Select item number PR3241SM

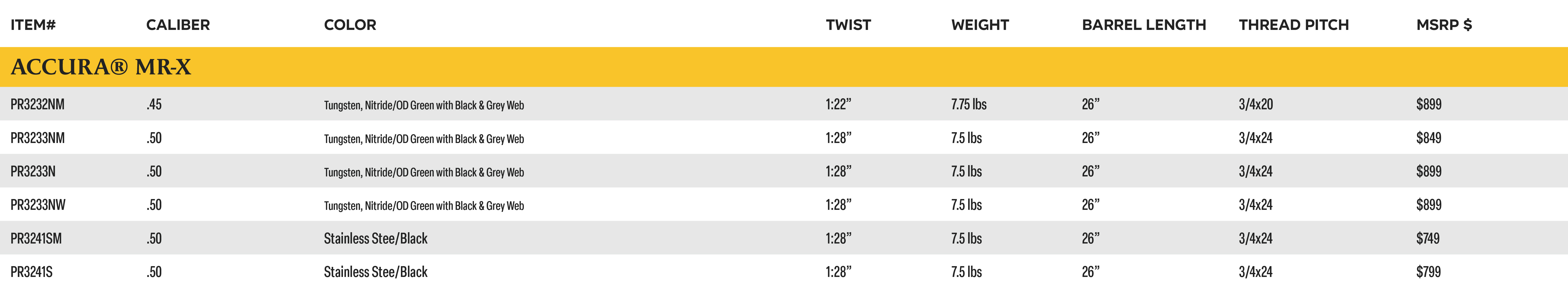[x=36, y=238]
